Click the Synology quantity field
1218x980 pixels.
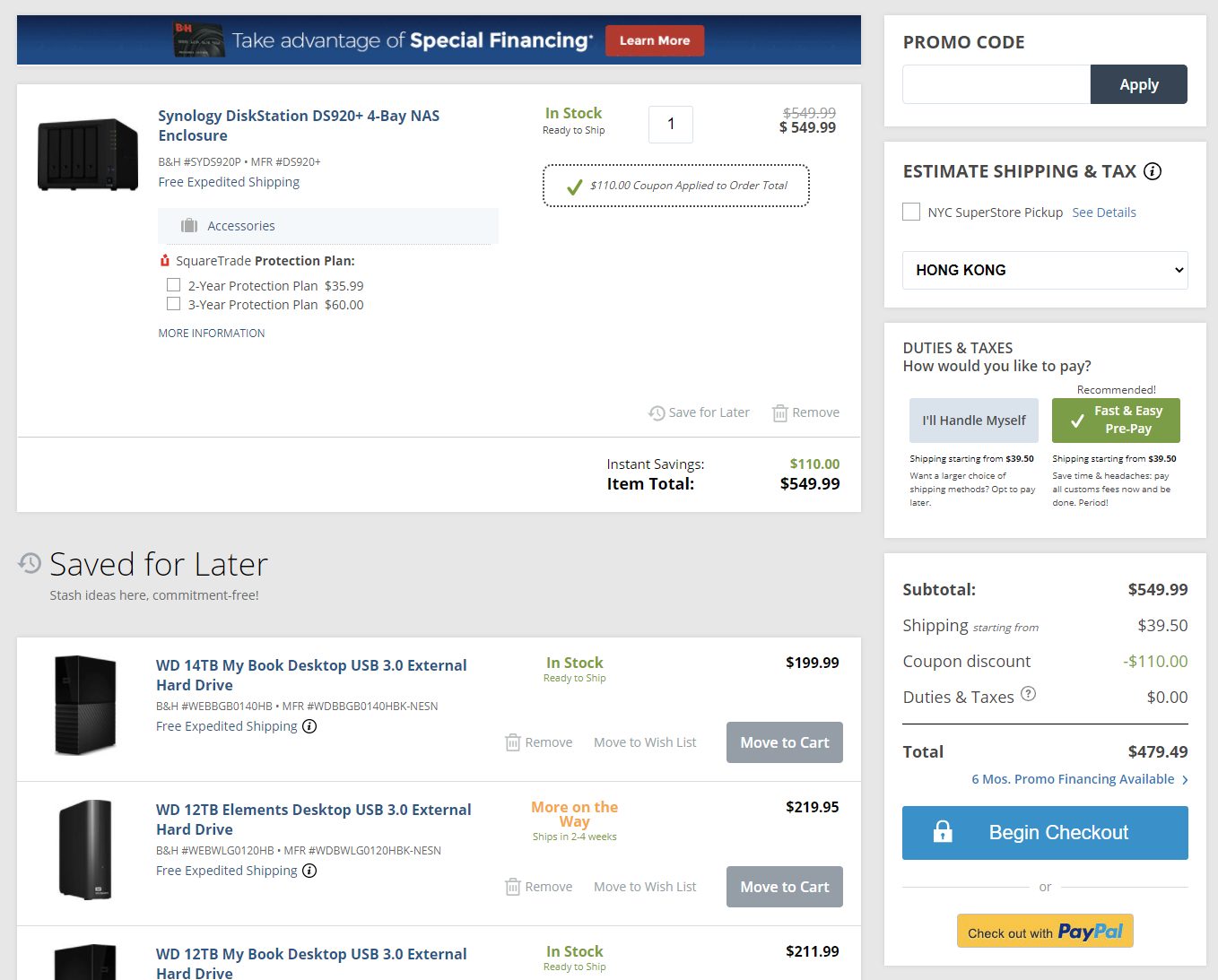pos(671,124)
